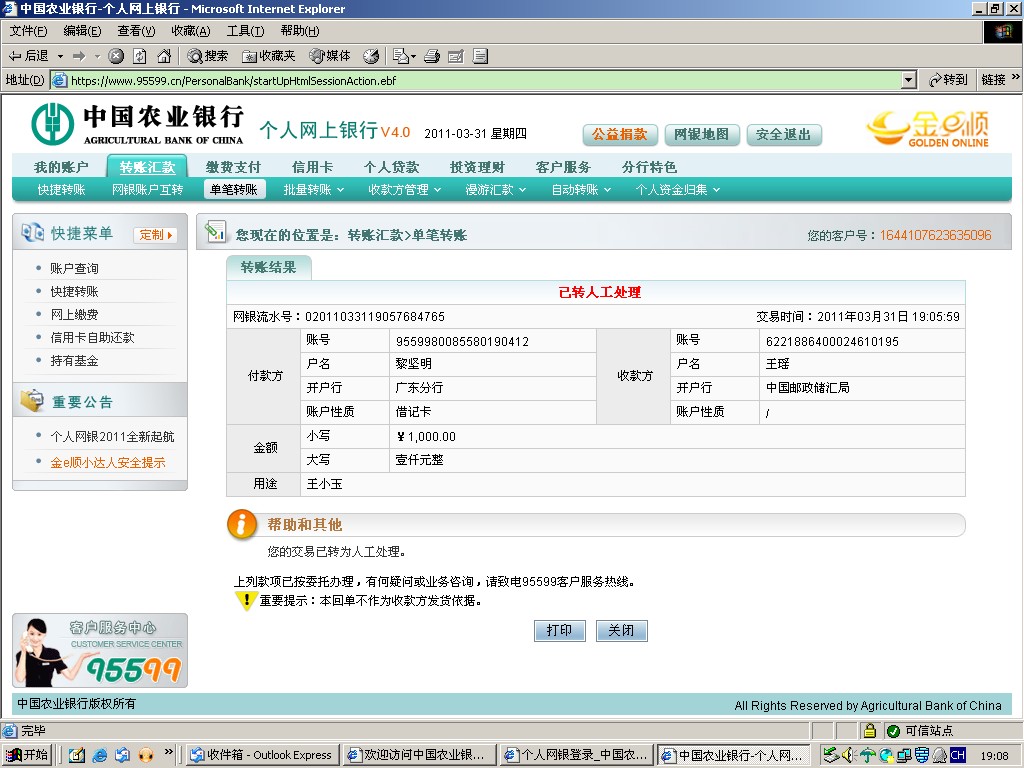Open the 持有基金 quick menu link
Viewport: 1024px width, 768px height.
point(74,360)
